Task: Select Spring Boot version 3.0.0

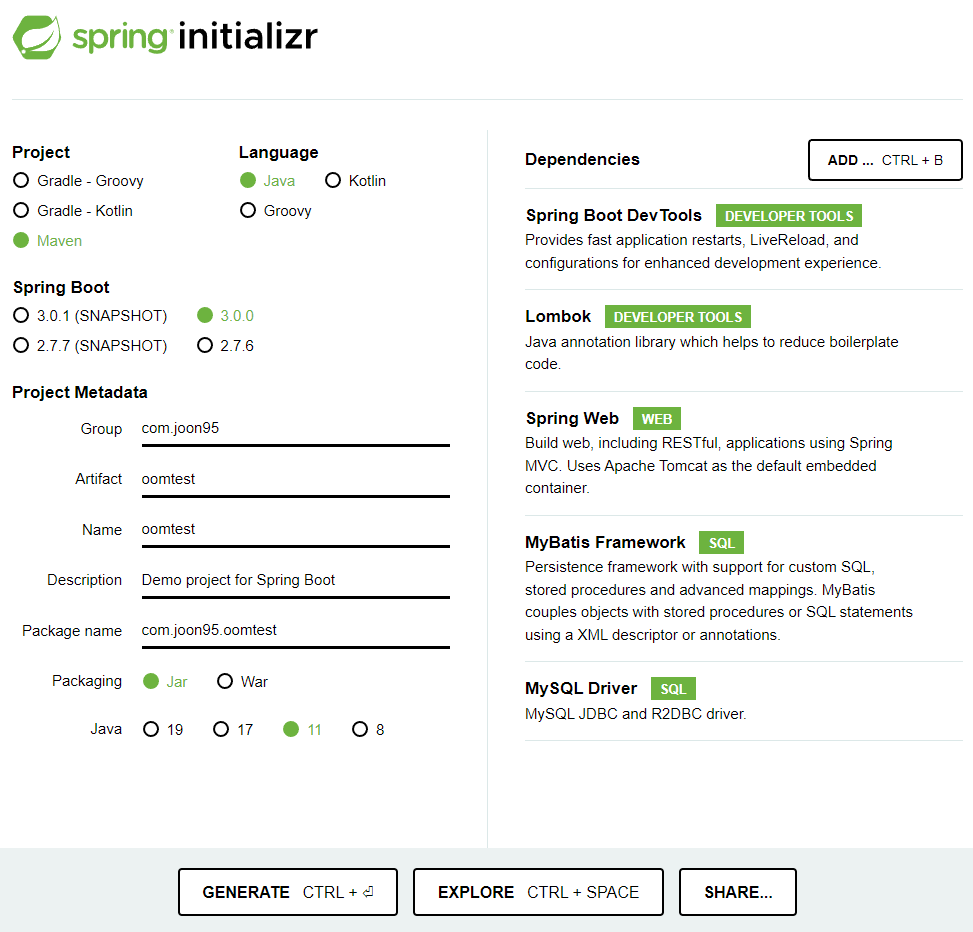Action: (225, 315)
